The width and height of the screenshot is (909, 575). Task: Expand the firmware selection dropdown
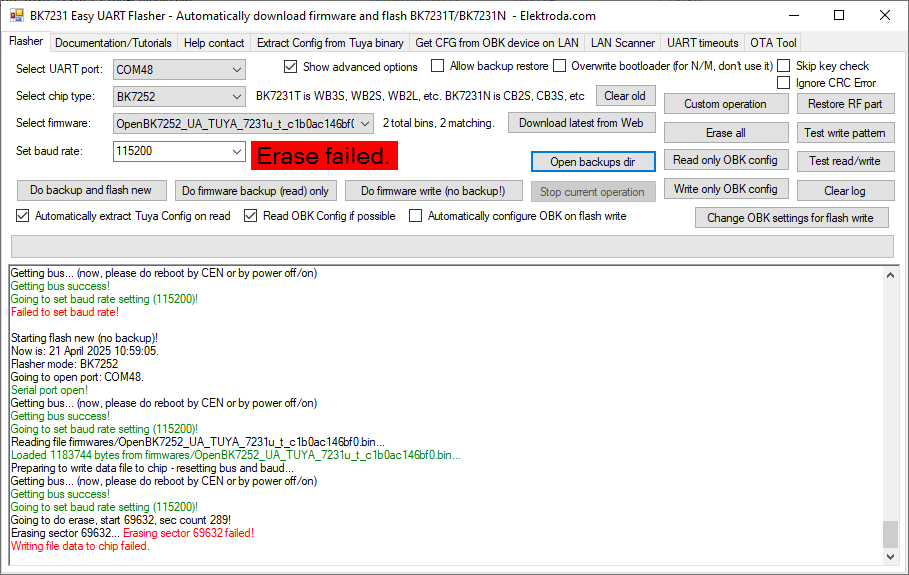(365, 123)
